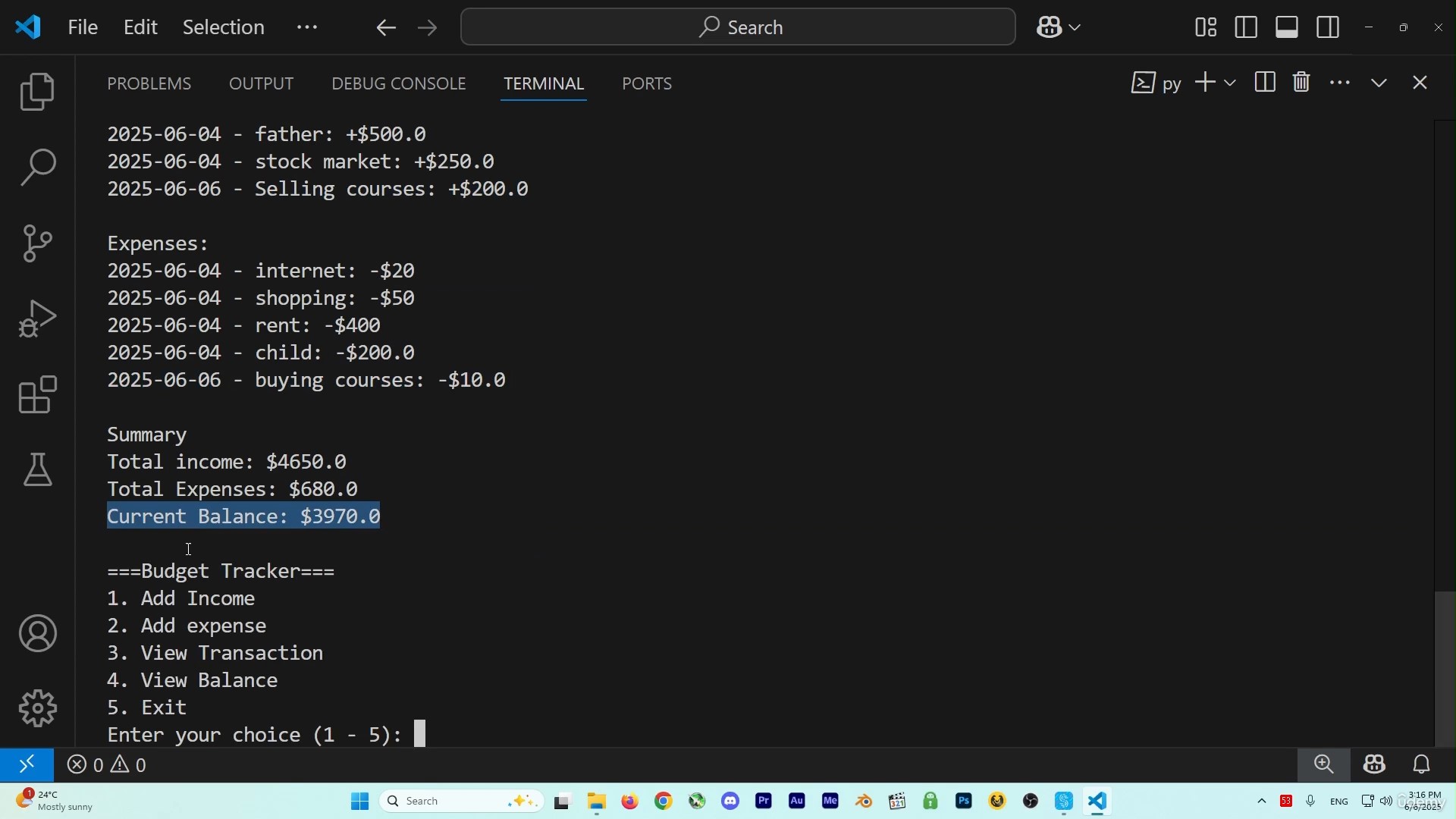Viewport: 1456px width, 819px height.
Task: Create a new terminal with plus
Action: click(x=1205, y=82)
